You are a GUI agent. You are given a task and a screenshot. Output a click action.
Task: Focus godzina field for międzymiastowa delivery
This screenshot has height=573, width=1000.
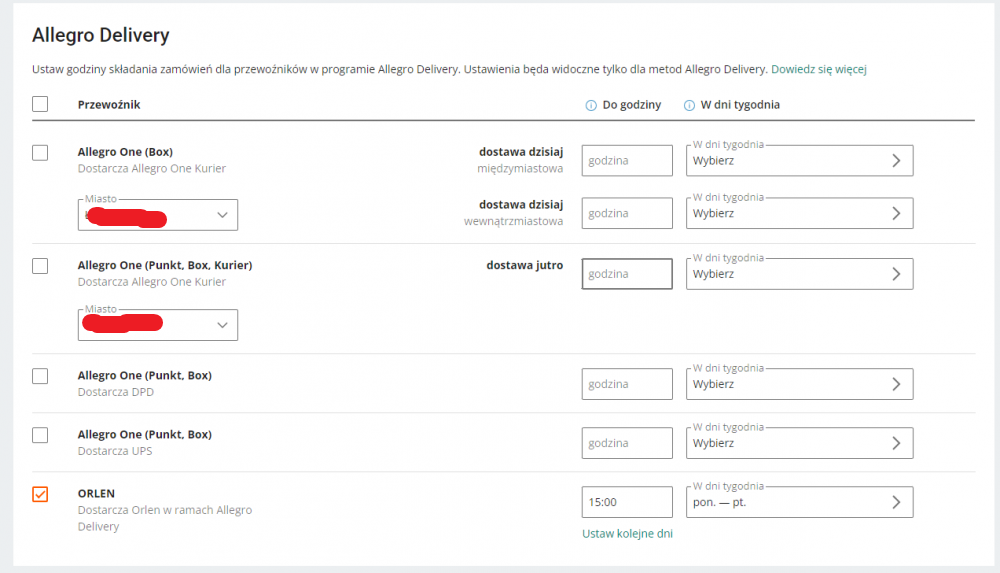tap(627, 160)
